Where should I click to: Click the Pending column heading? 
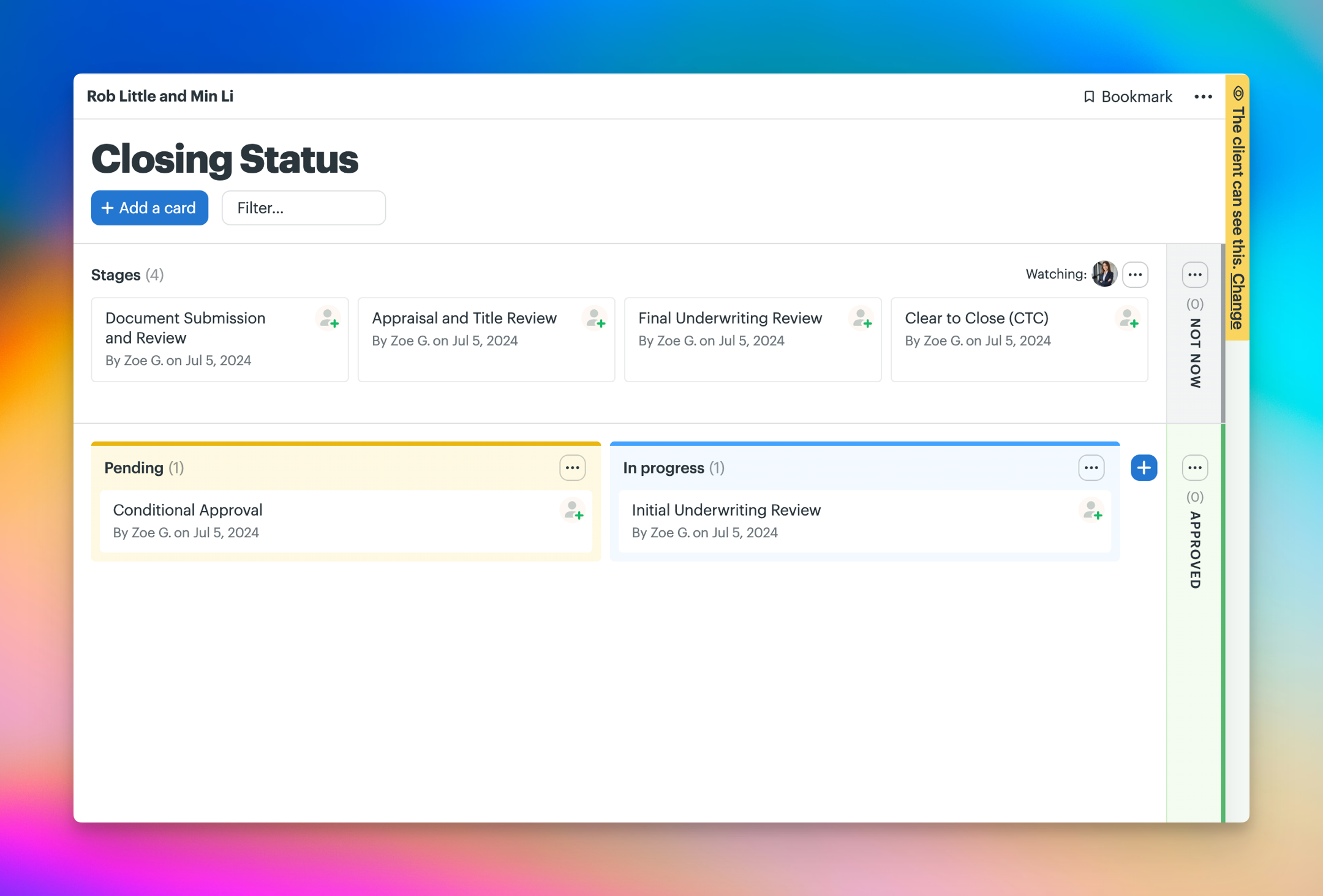(134, 468)
